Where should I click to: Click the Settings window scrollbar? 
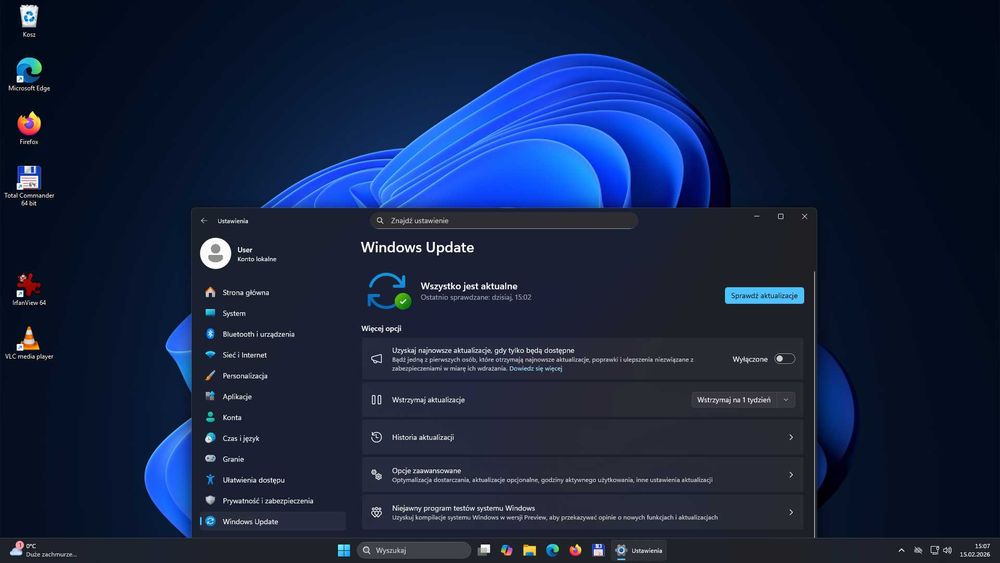tap(814, 404)
